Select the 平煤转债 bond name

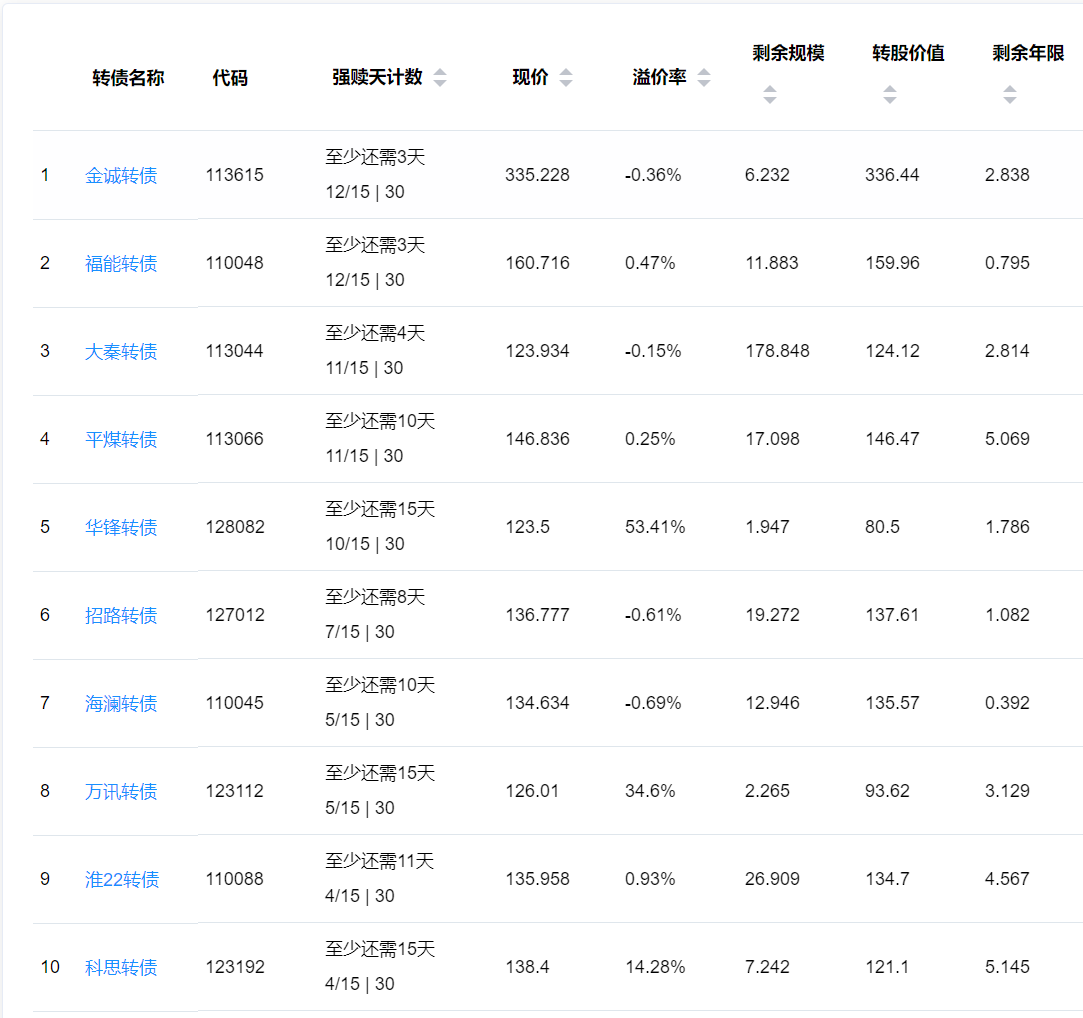[121, 440]
